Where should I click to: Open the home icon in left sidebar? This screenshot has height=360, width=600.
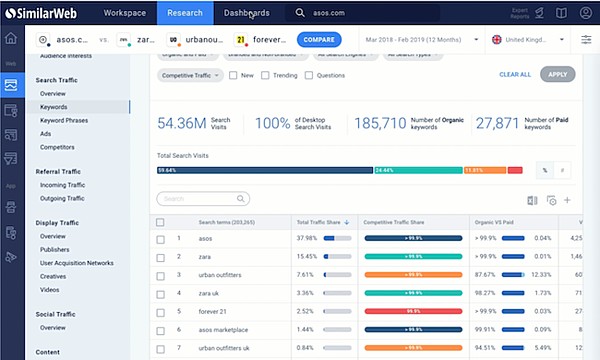click(11, 38)
